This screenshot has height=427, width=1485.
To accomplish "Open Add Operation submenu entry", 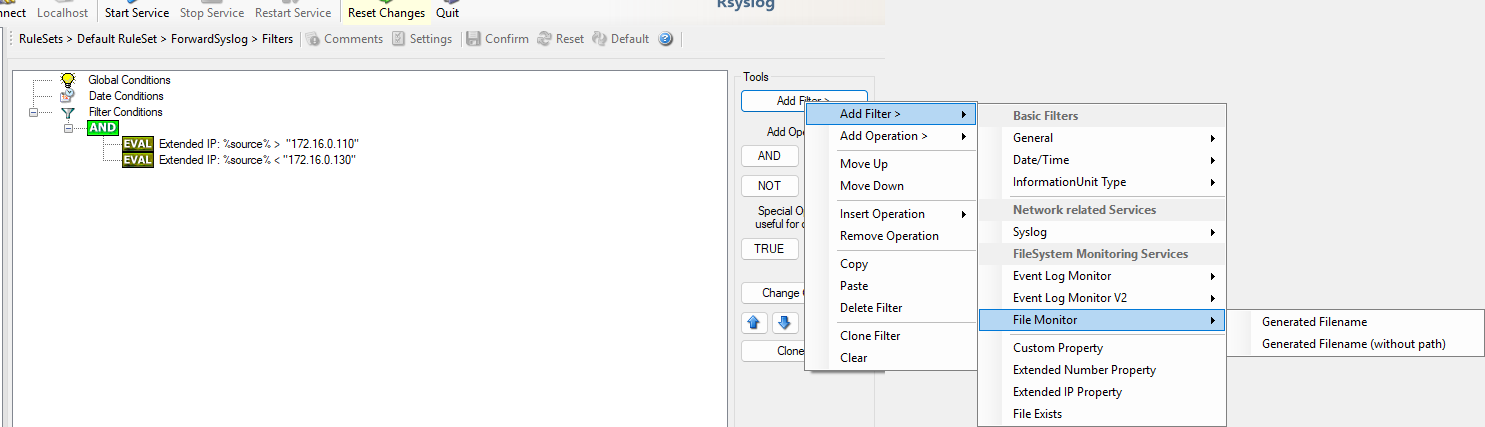I will (x=891, y=136).
